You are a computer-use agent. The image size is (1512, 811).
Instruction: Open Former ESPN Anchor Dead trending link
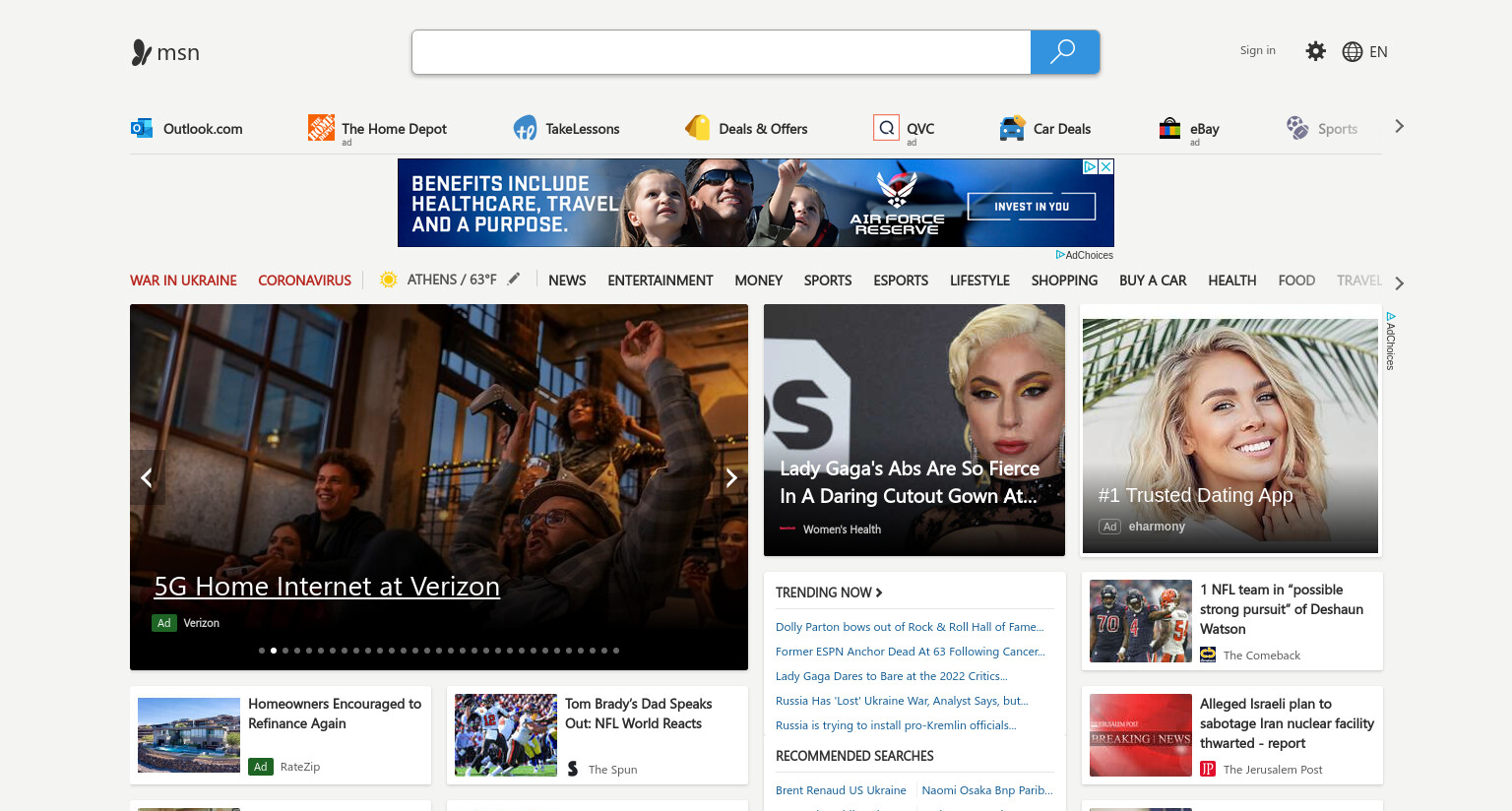(x=911, y=652)
